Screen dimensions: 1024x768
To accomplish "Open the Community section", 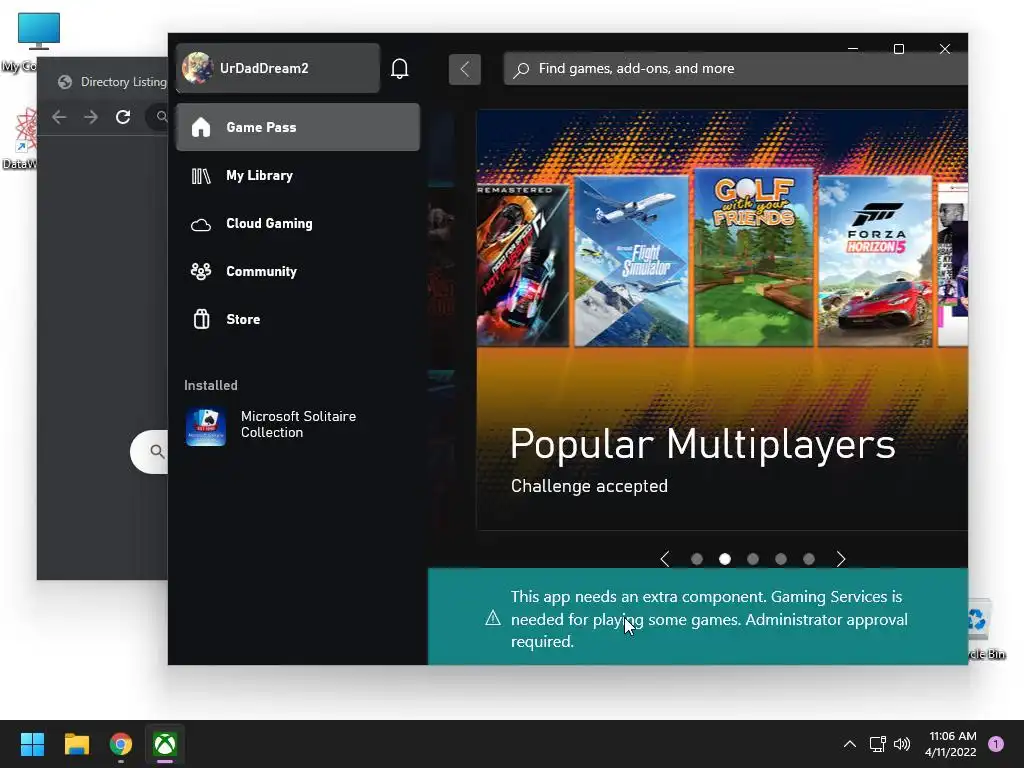I will (x=298, y=271).
